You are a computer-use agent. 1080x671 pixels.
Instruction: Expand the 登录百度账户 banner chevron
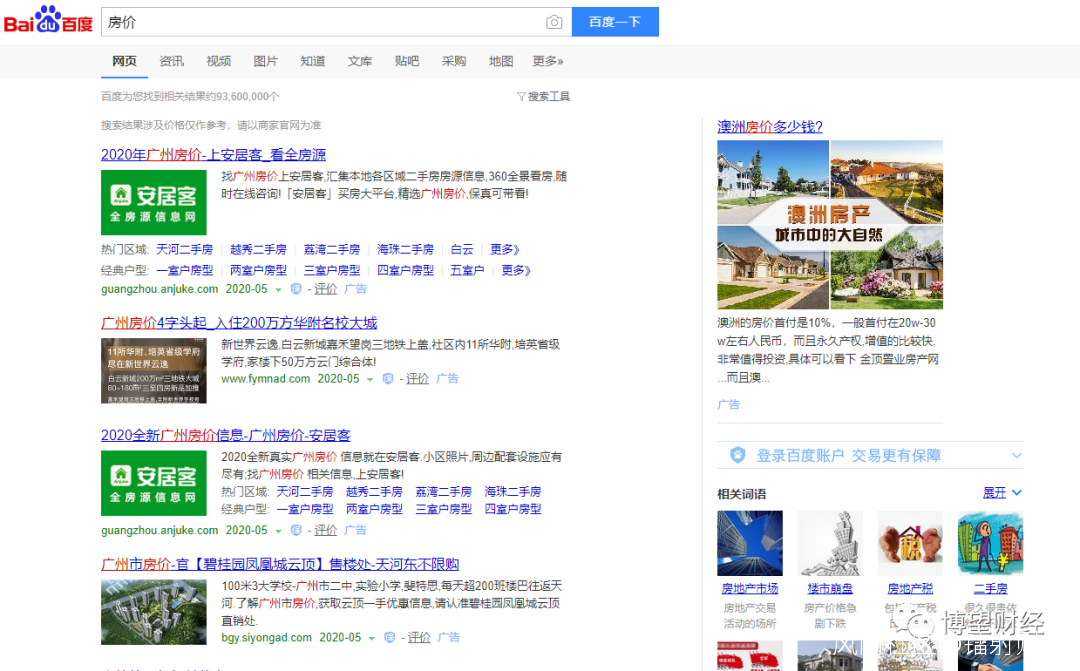[x=1016, y=456]
